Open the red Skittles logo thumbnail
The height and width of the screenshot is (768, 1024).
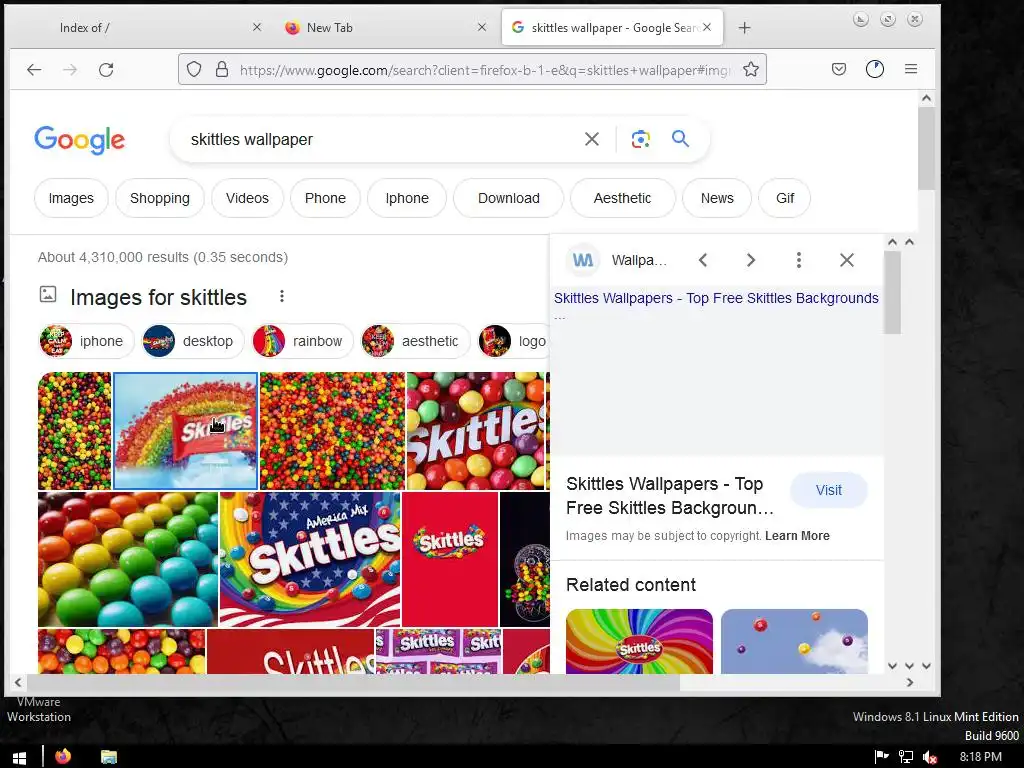coord(450,559)
